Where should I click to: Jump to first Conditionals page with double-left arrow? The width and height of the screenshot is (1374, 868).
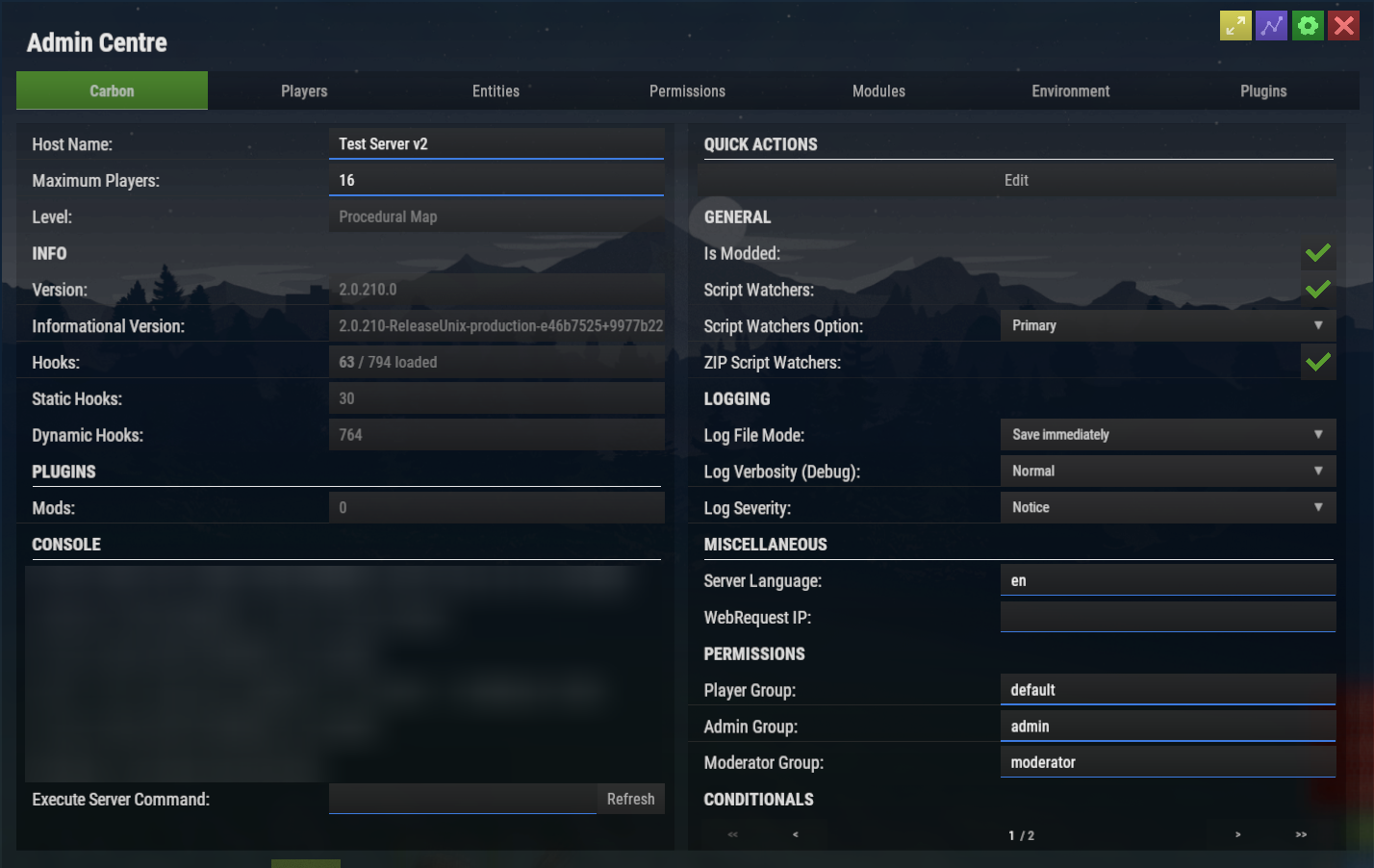[x=732, y=834]
